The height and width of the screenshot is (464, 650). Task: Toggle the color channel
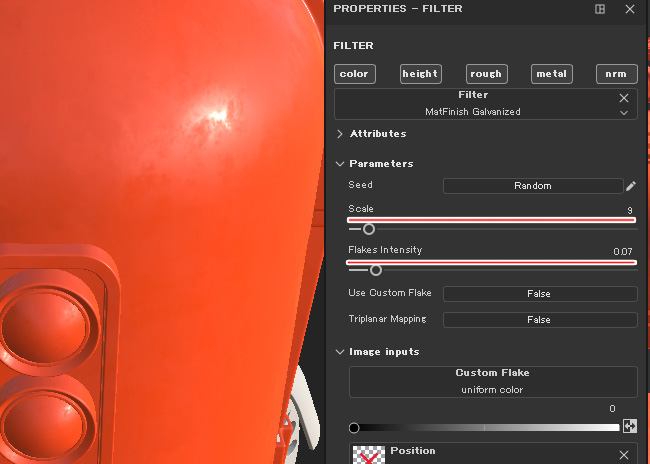pyautogui.click(x=354, y=74)
